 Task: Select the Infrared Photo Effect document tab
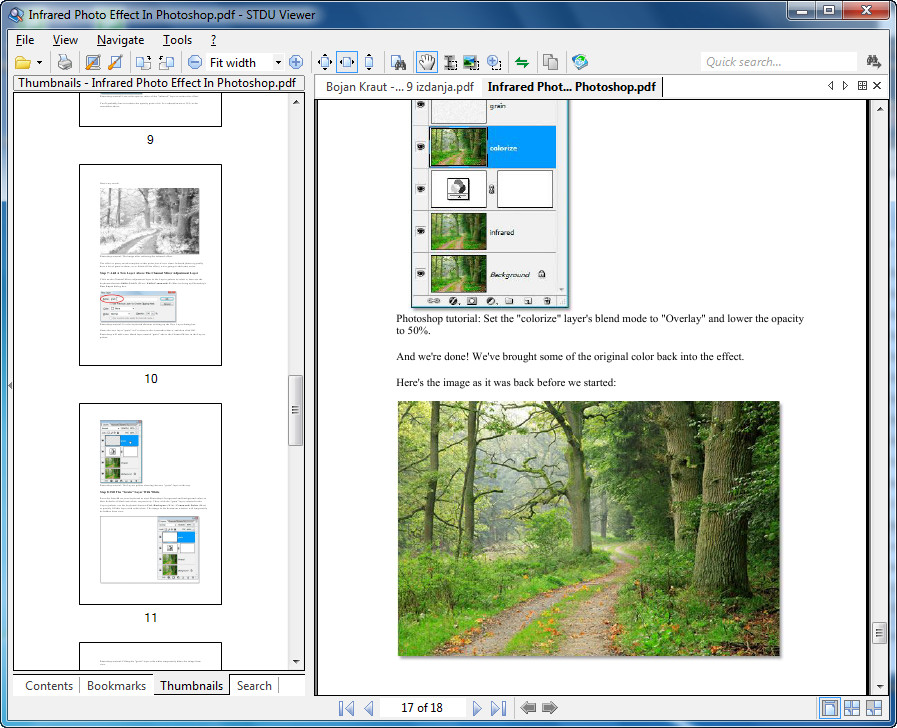[x=571, y=87]
